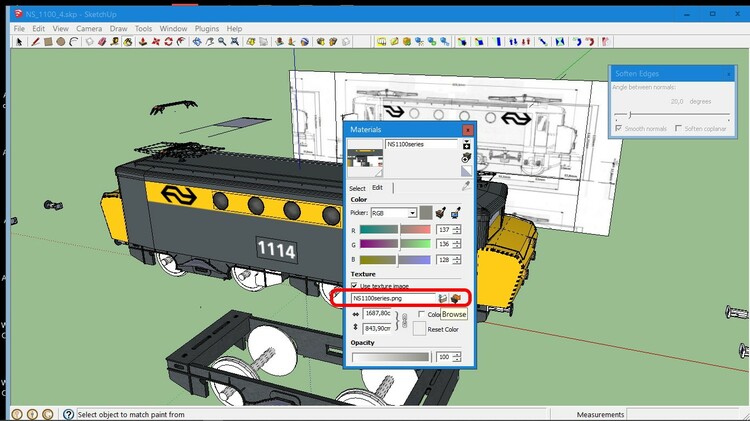This screenshot has width=750, height=421.
Task: Click the Reset Color swatch button
Action: (421, 329)
